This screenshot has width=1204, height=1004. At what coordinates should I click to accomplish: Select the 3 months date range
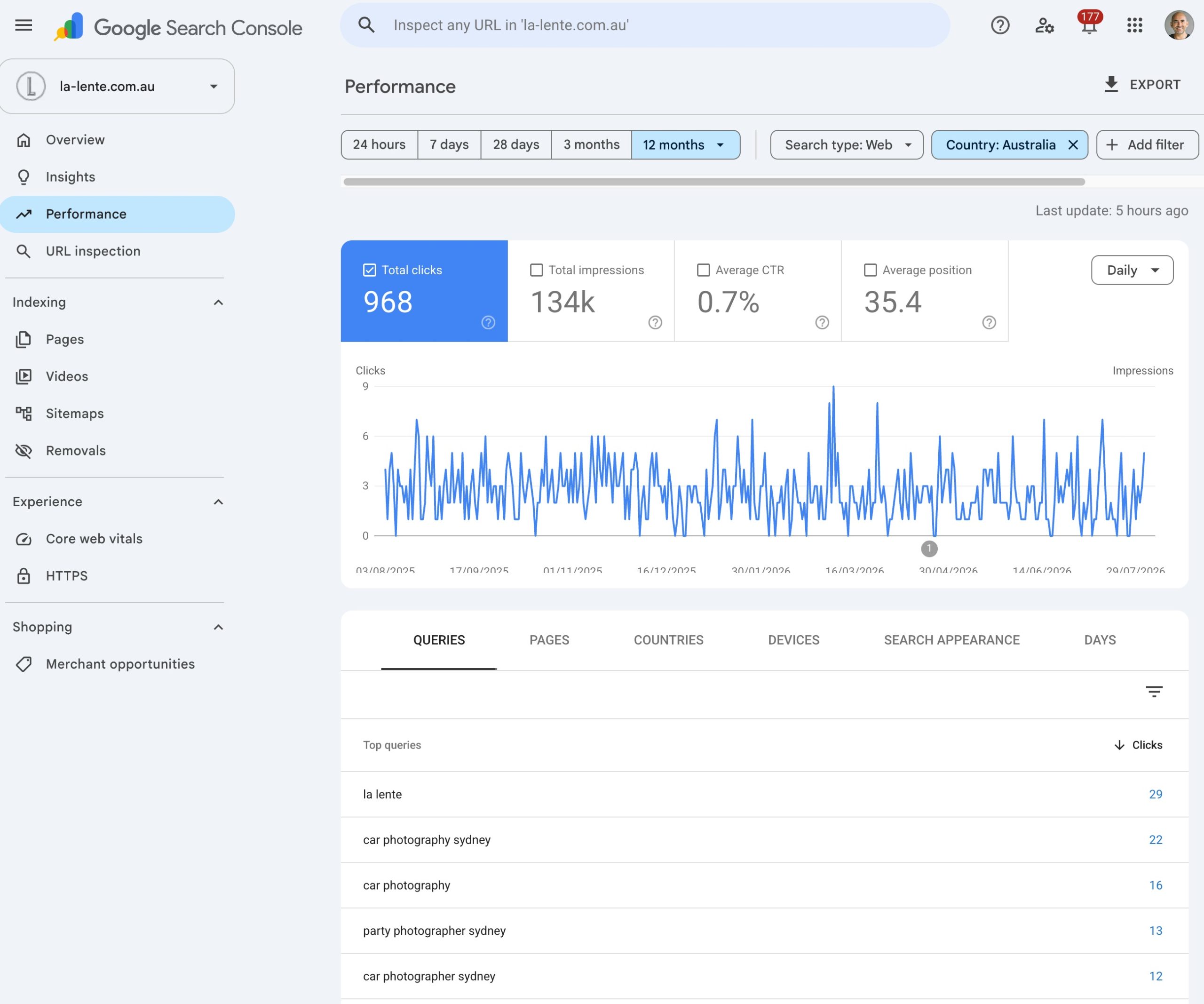point(591,144)
